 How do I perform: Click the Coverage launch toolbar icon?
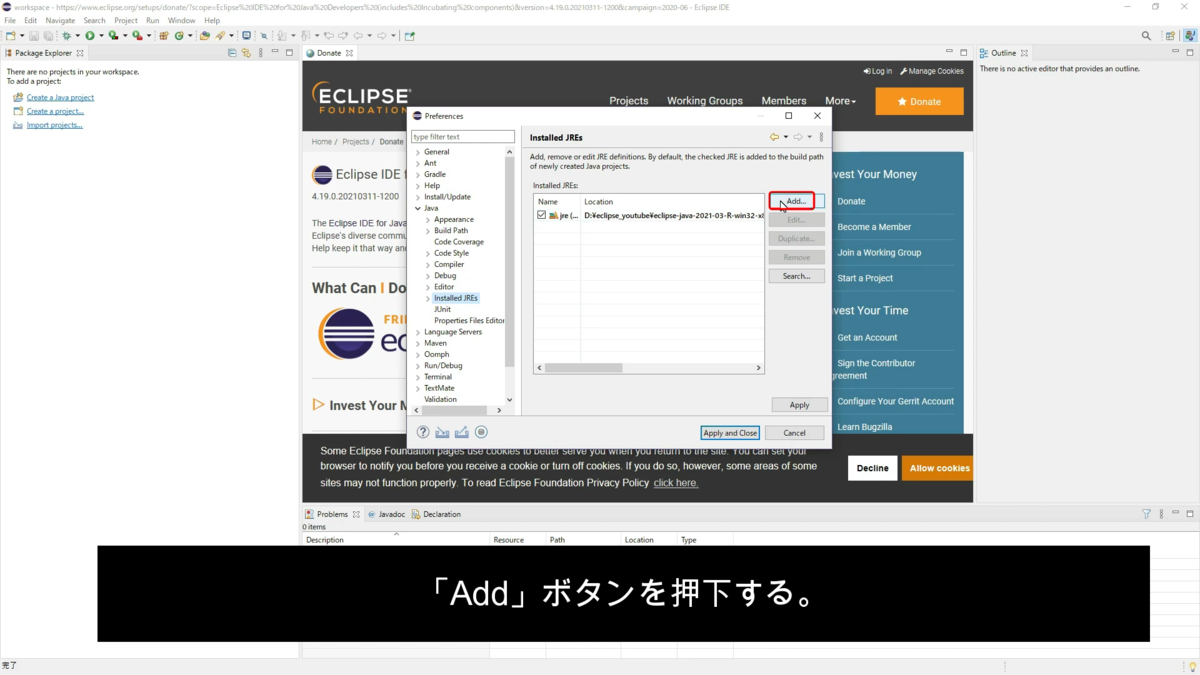[x=113, y=36]
